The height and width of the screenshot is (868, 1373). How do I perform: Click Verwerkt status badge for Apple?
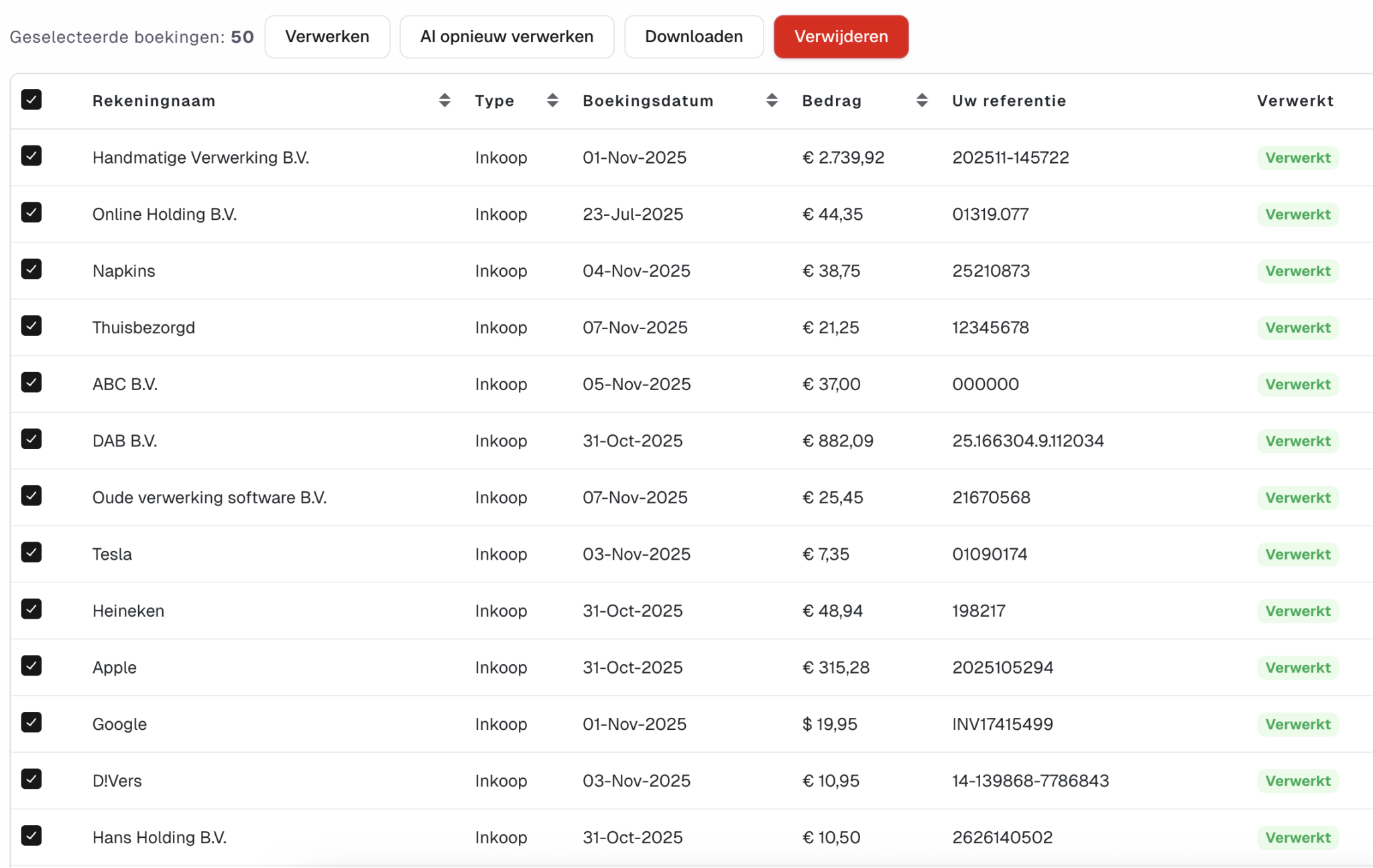pos(1297,668)
